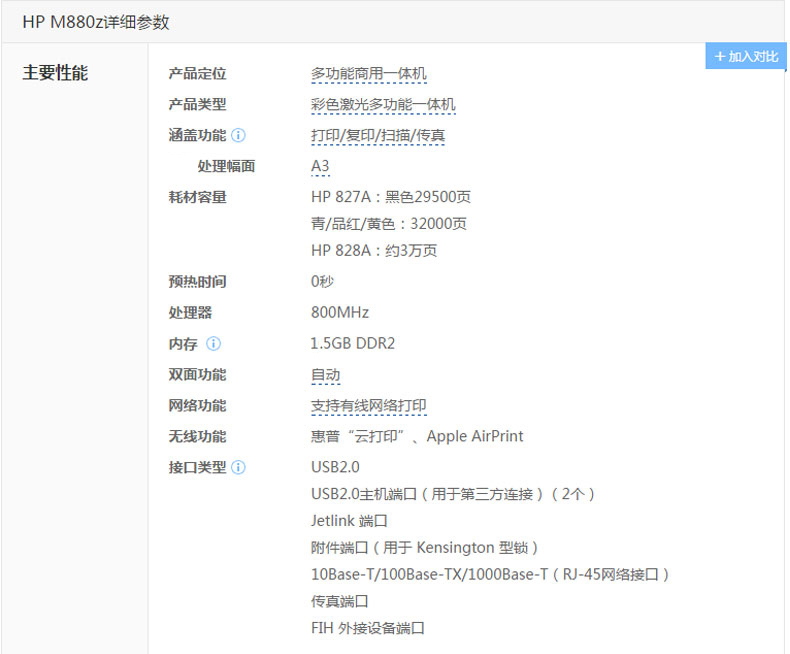Select the 主要性能 section label
The height and width of the screenshot is (654, 790).
click(55, 74)
